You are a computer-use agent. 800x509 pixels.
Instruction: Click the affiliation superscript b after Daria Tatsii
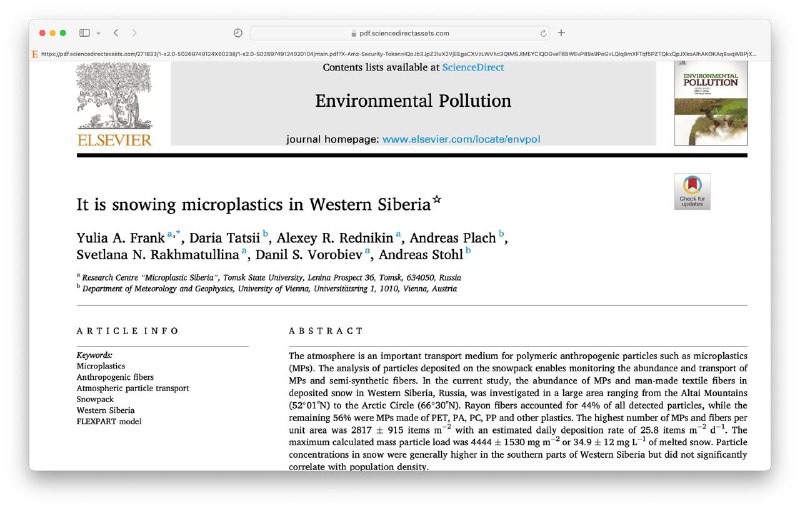(266, 235)
